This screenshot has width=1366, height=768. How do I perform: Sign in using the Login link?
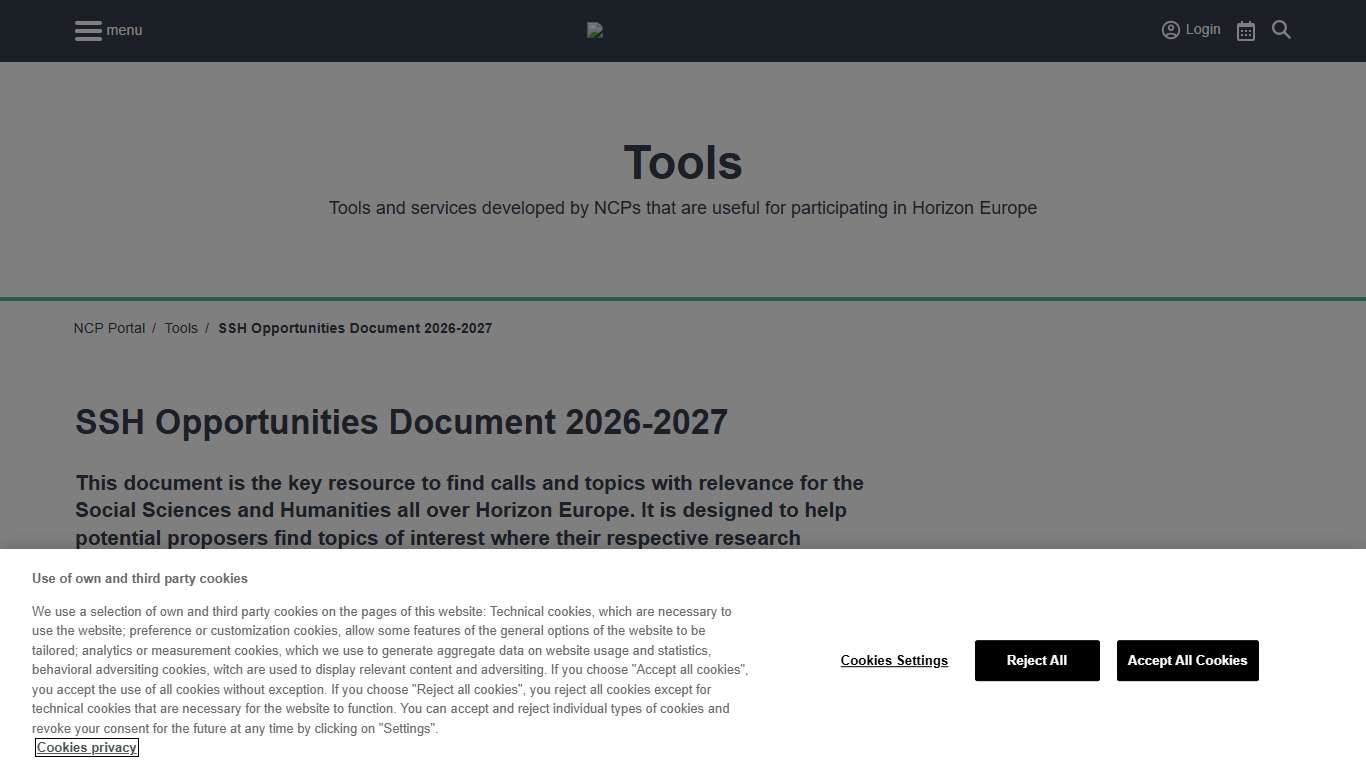coord(1203,29)
